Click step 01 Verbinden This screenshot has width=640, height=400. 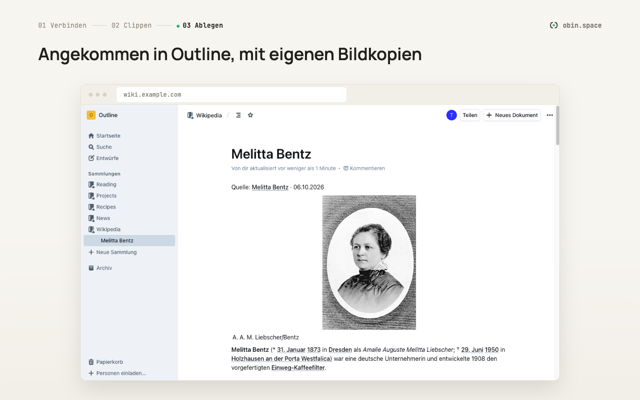point(62,25)
